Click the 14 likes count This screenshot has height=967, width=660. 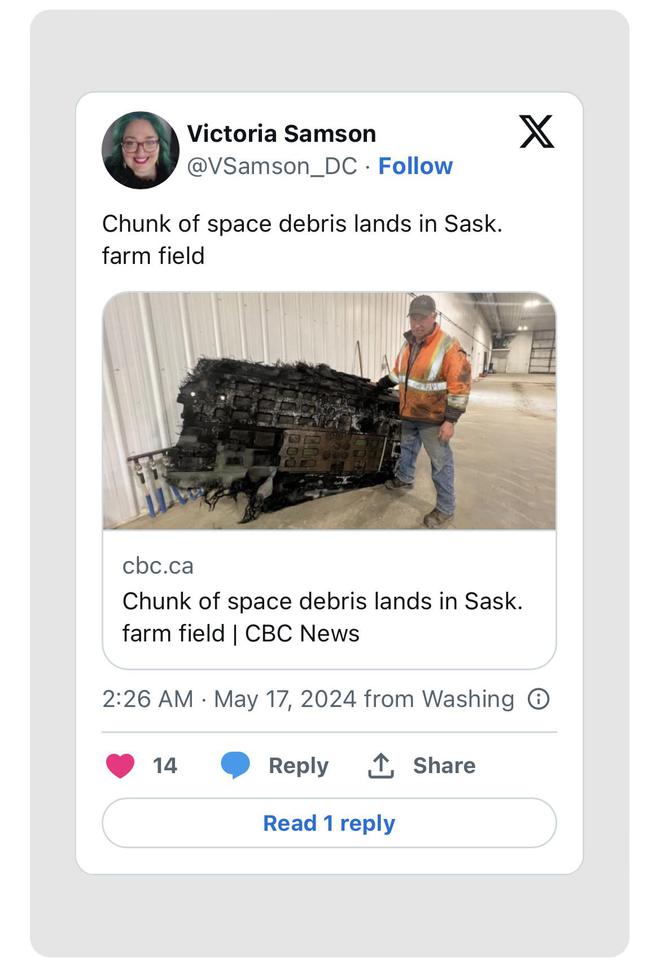[x=165, y=765]
